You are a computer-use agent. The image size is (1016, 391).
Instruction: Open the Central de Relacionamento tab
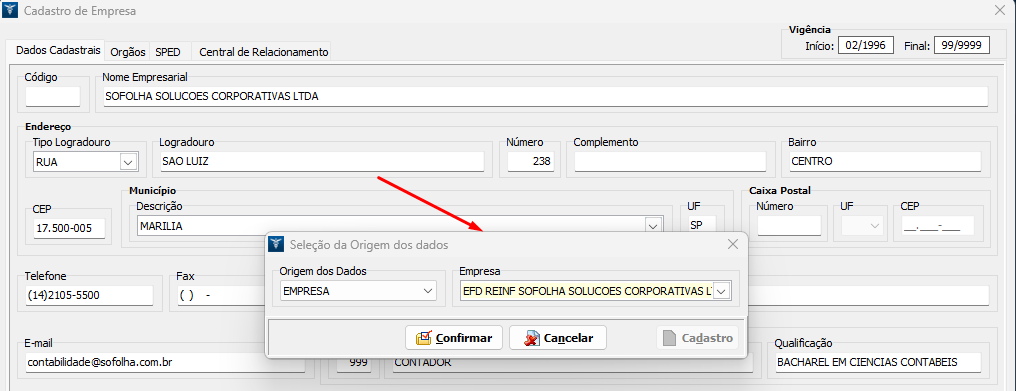point(264,52)
